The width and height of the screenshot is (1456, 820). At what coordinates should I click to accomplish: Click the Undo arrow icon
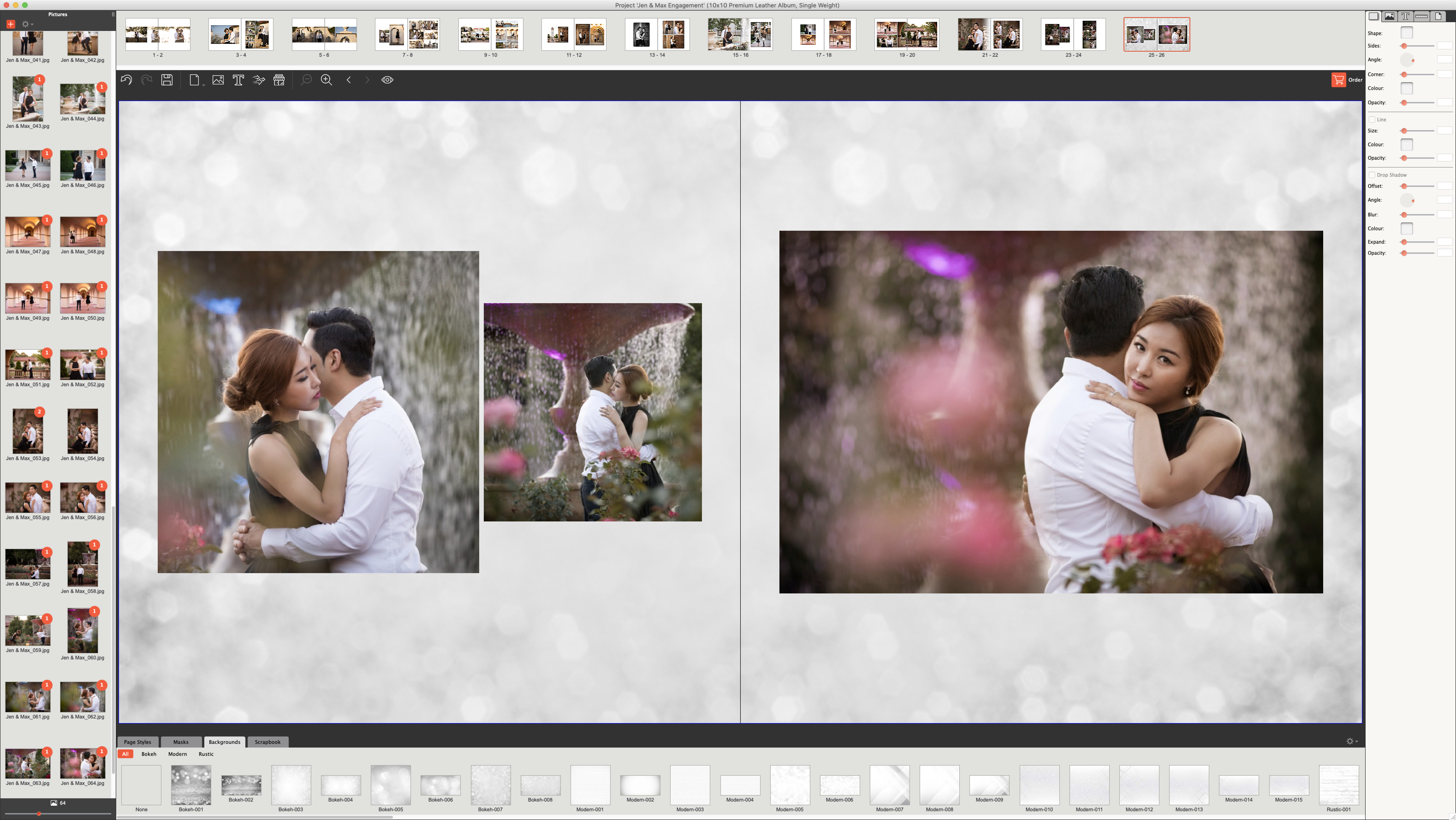(126, 80)
